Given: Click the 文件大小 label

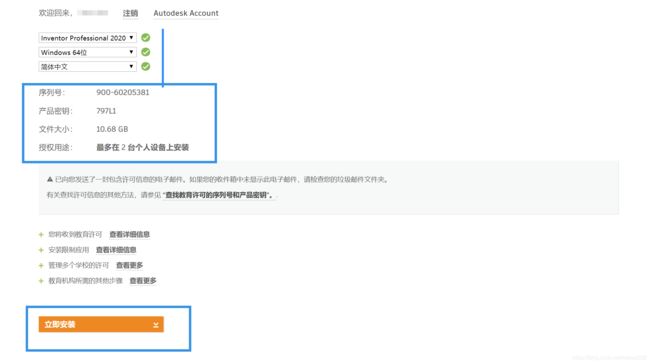Looking at the screenshot, I should [x=56, y=129].
